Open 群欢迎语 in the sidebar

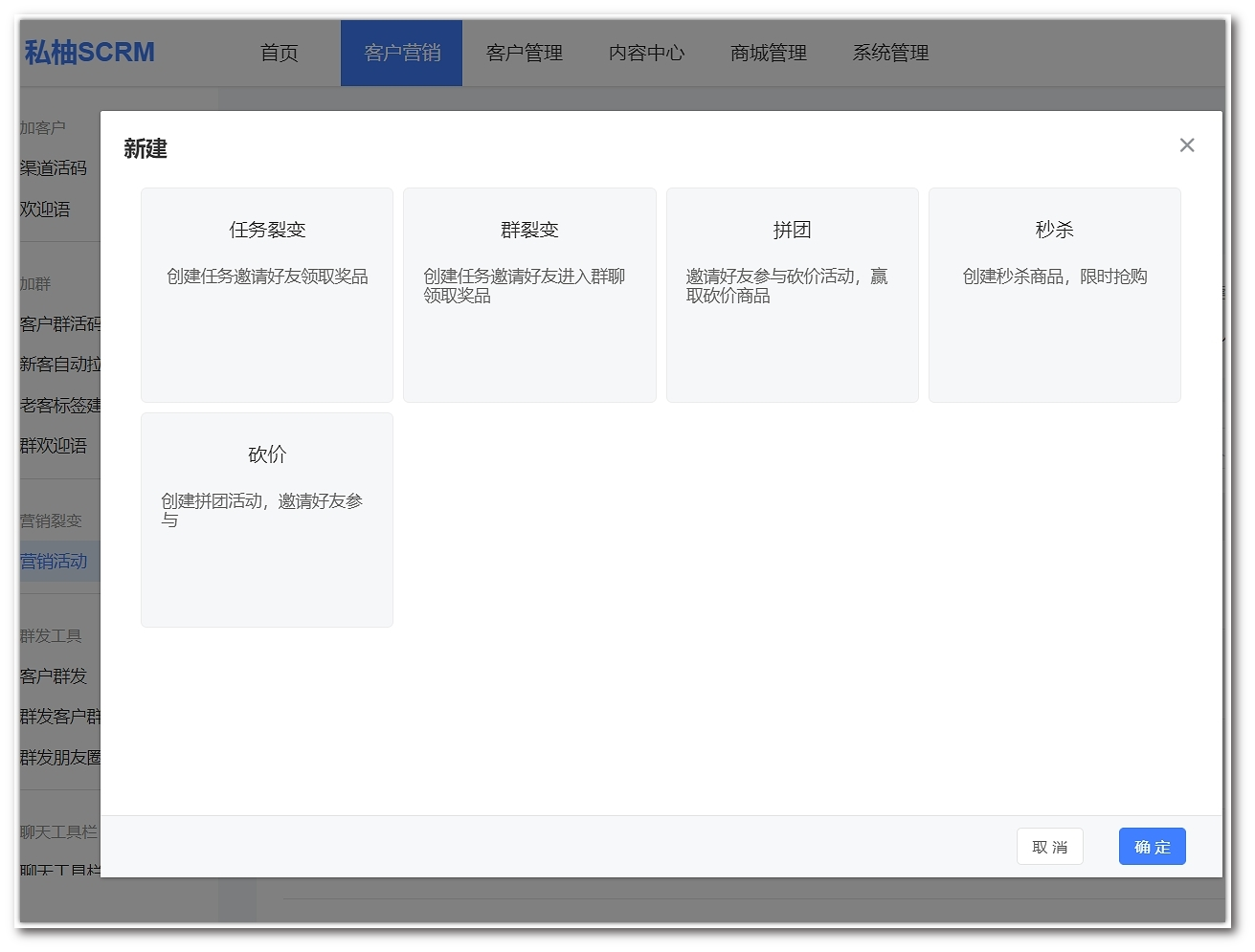click(54, 446)
